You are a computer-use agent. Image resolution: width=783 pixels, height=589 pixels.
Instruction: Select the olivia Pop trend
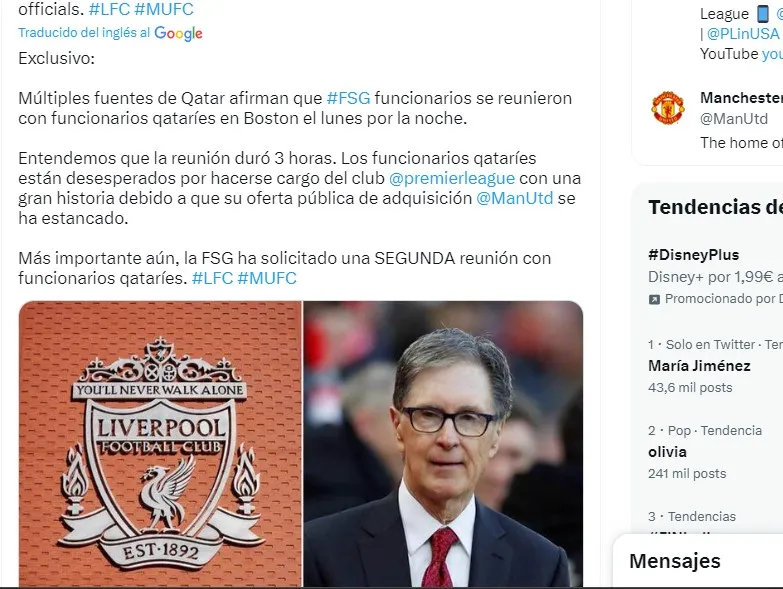[x=716, y=452]
